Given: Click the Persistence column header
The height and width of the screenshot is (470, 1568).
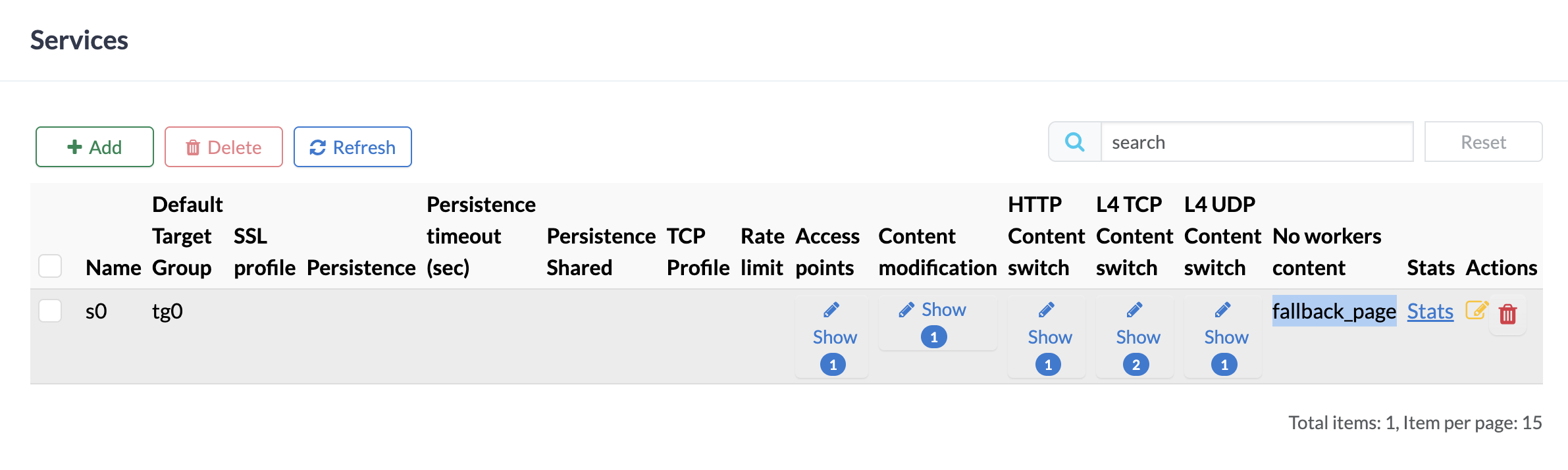Looking at the screenshot, I should 361,268.
